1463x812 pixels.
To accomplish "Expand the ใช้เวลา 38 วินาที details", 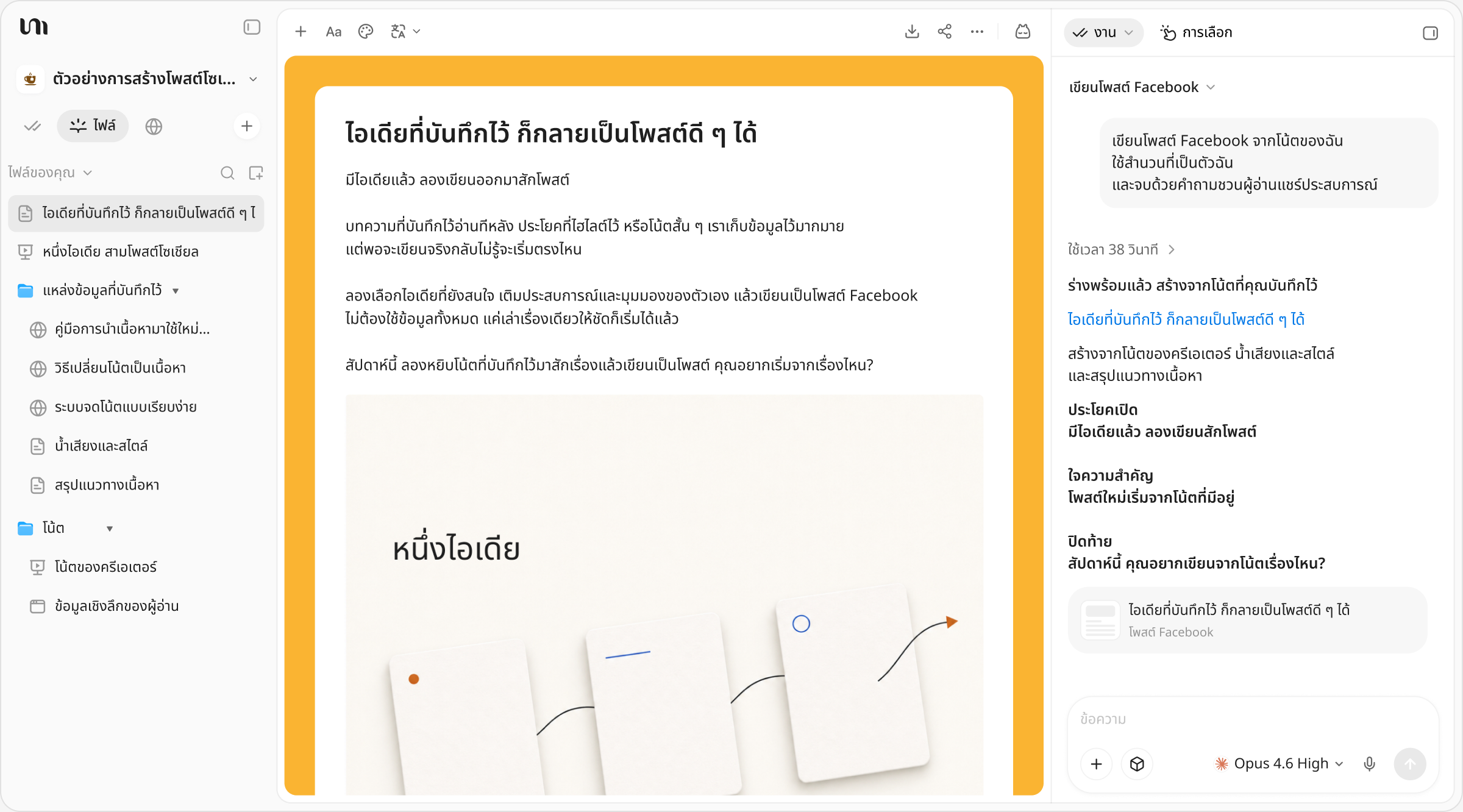I will (1121, 249).
